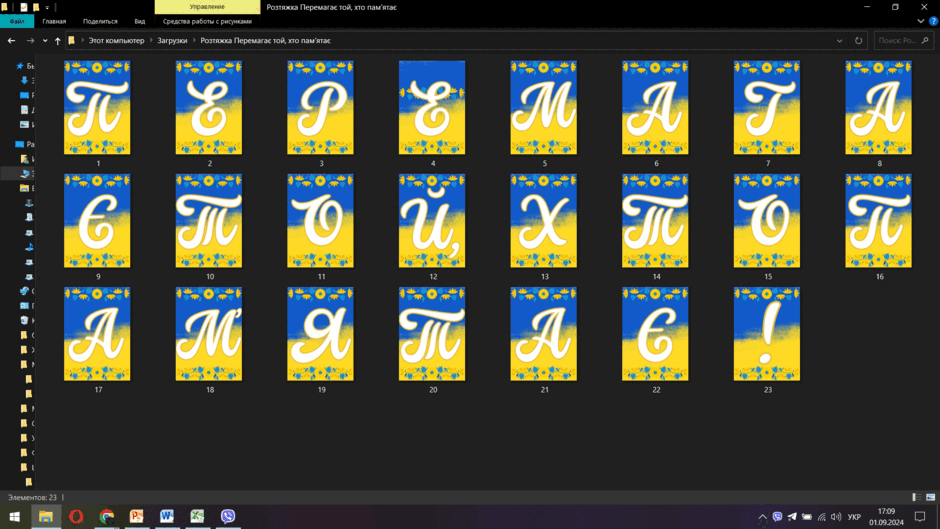The image size is (940, 529).
Task: Open volume speaker tray icon
Action: (836, 517)
